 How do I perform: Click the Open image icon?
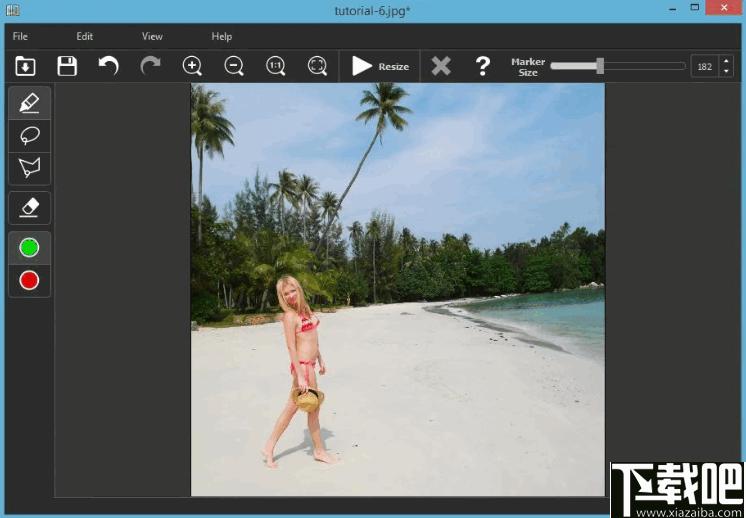click(x=25, y=67)
